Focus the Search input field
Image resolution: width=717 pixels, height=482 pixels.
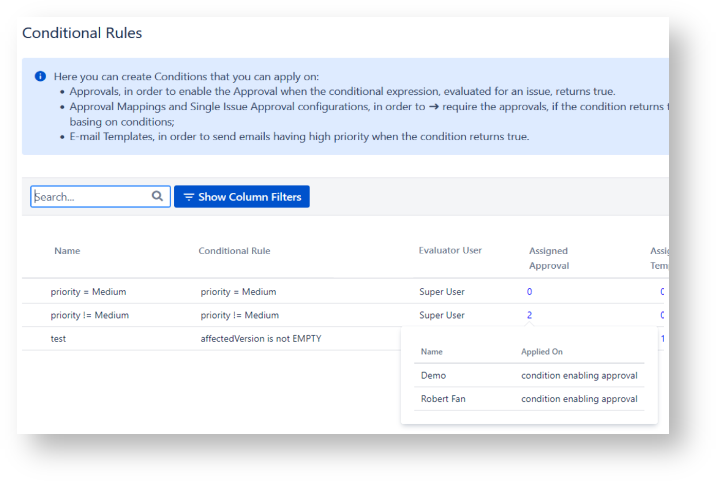point(90,197)
